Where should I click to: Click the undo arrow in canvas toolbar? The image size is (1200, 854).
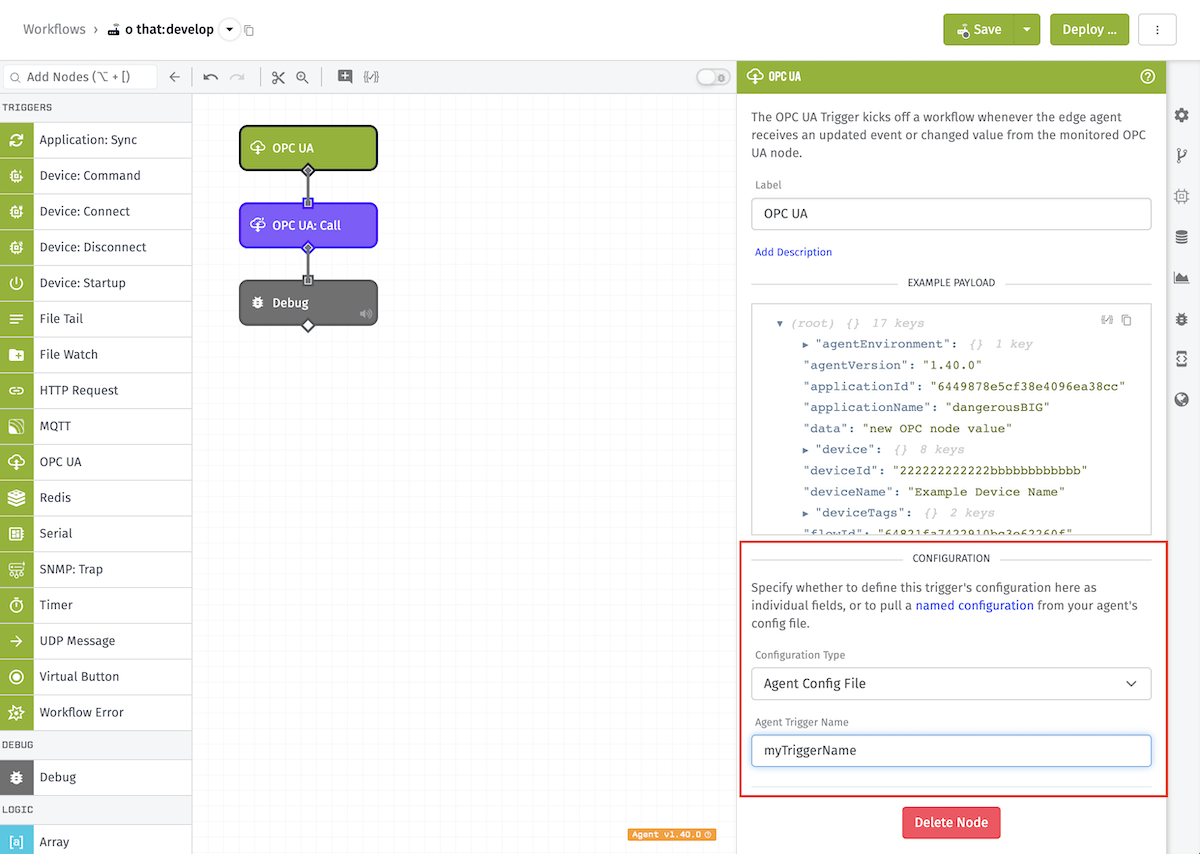[210, 77]
